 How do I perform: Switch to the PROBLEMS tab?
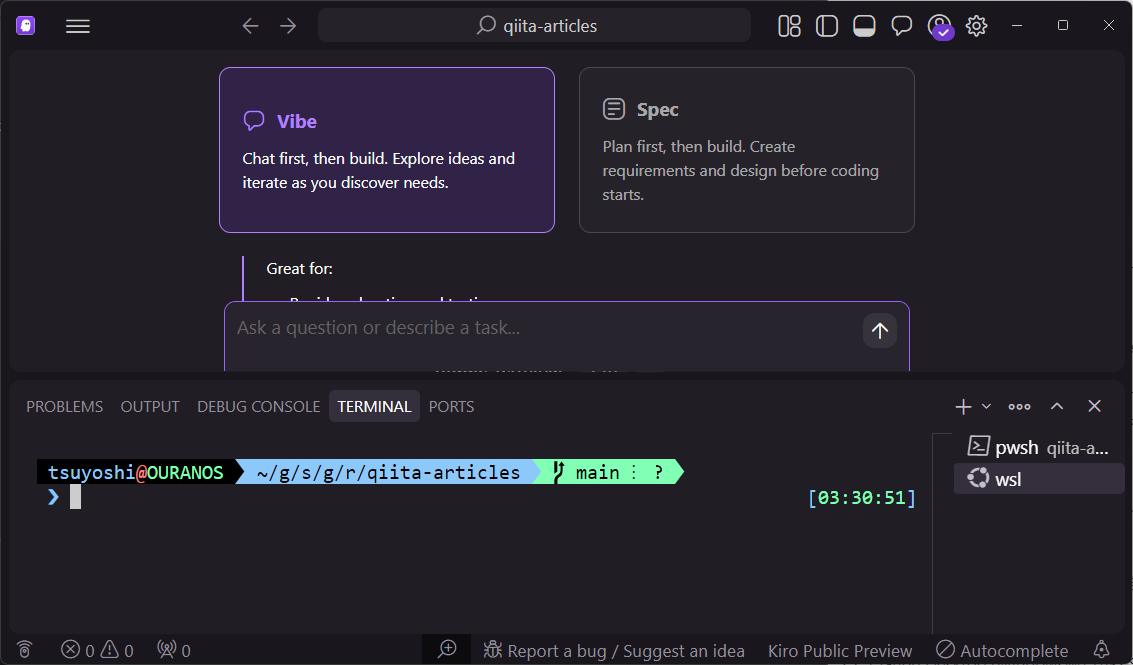point(64,406)
